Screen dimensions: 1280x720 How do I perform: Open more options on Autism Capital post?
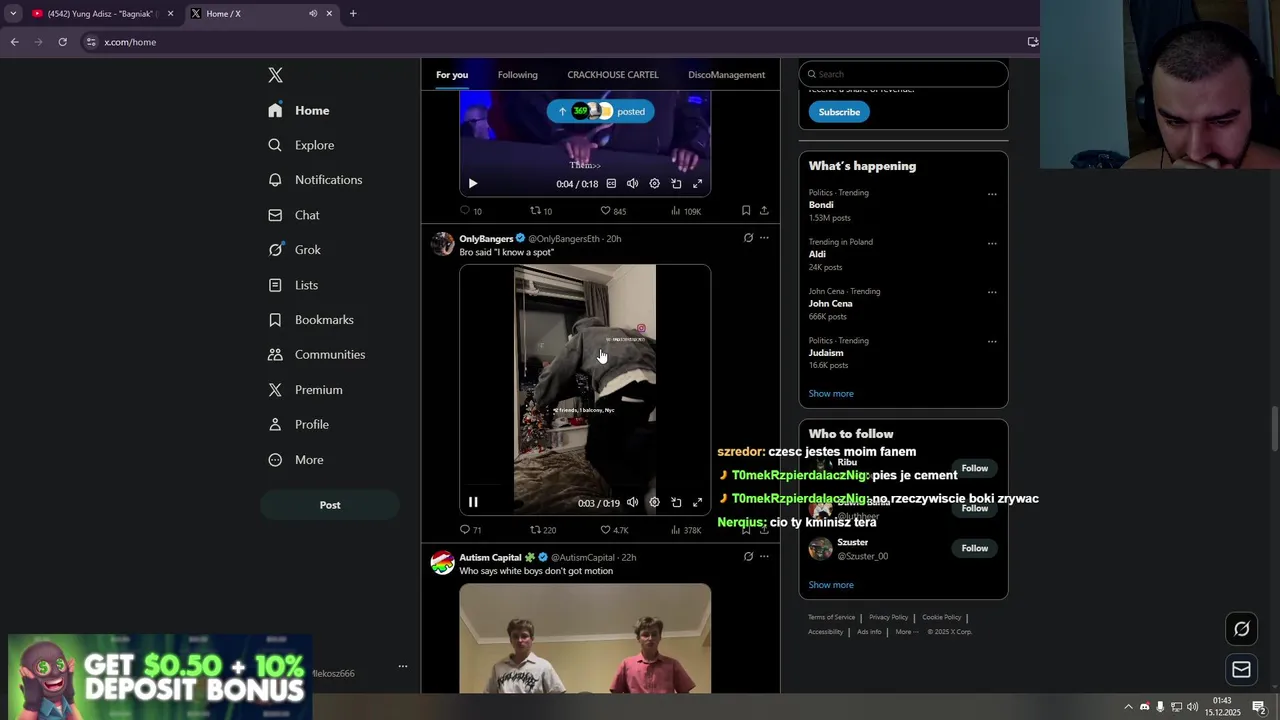click(764, 557)
